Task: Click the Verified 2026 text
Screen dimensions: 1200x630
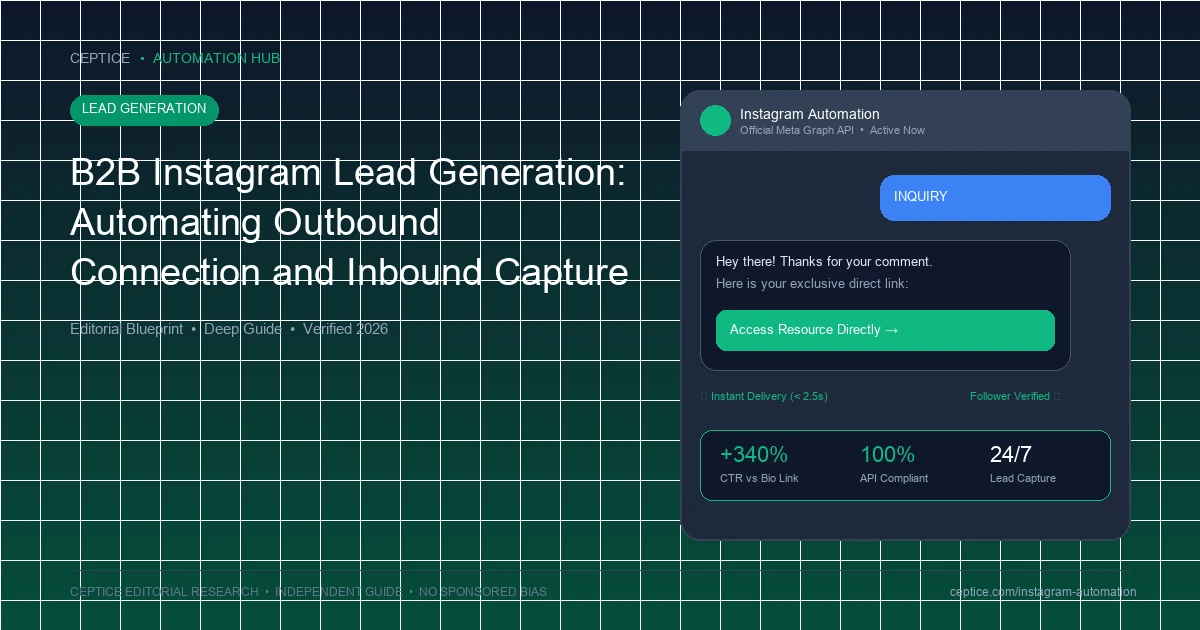Action: click(x=345, y=329)
